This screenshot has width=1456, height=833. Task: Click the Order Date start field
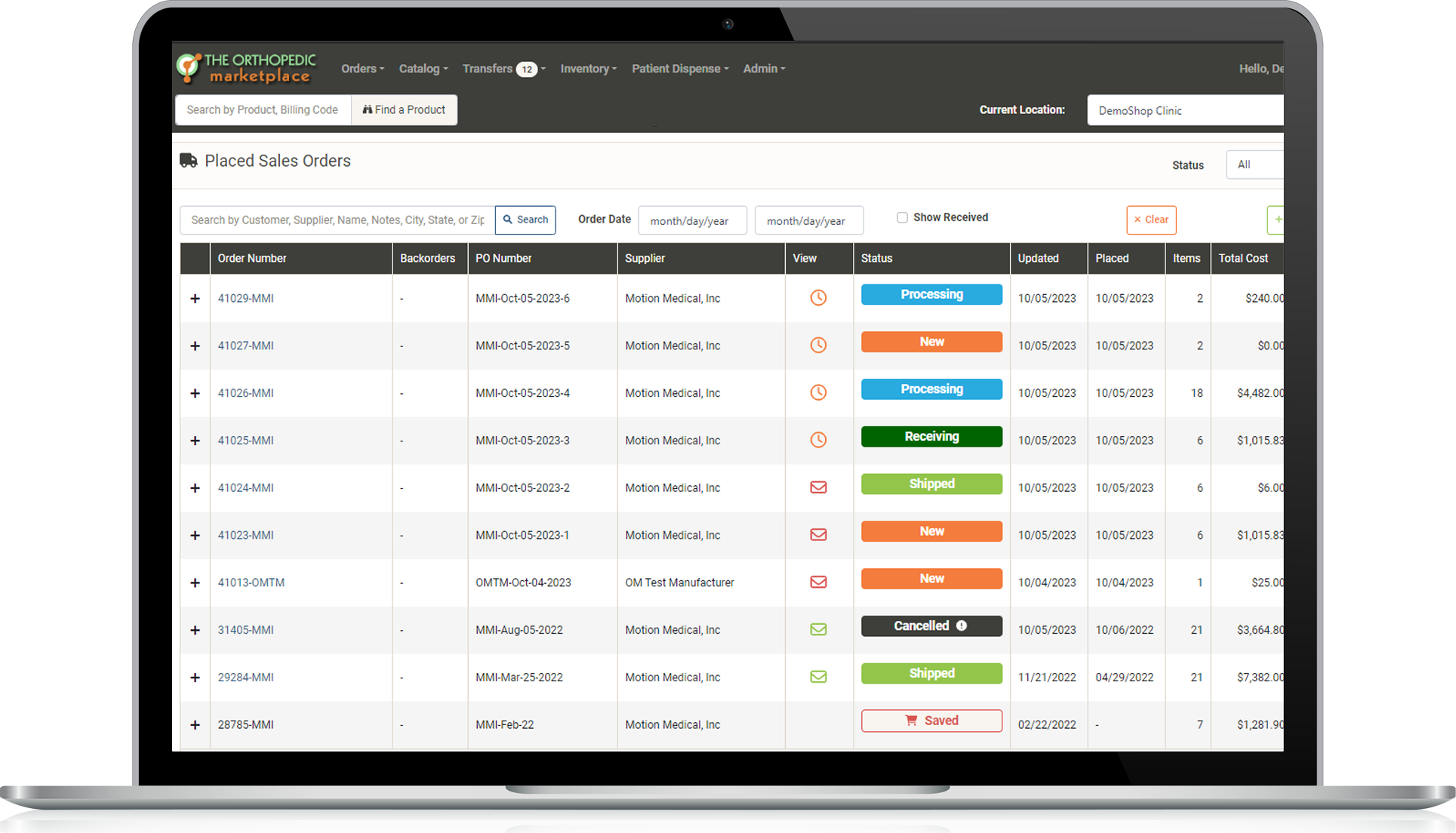[692, 220]
